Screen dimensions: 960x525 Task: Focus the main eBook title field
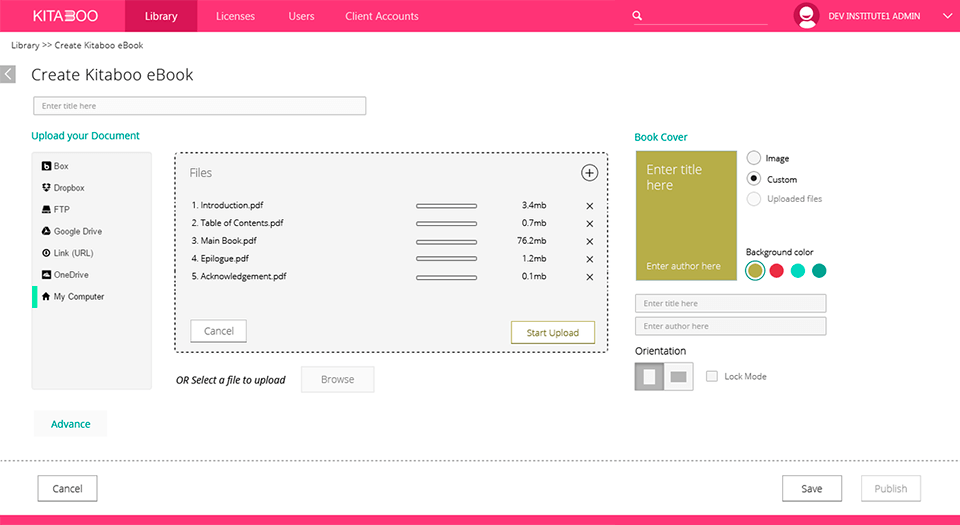200,106
